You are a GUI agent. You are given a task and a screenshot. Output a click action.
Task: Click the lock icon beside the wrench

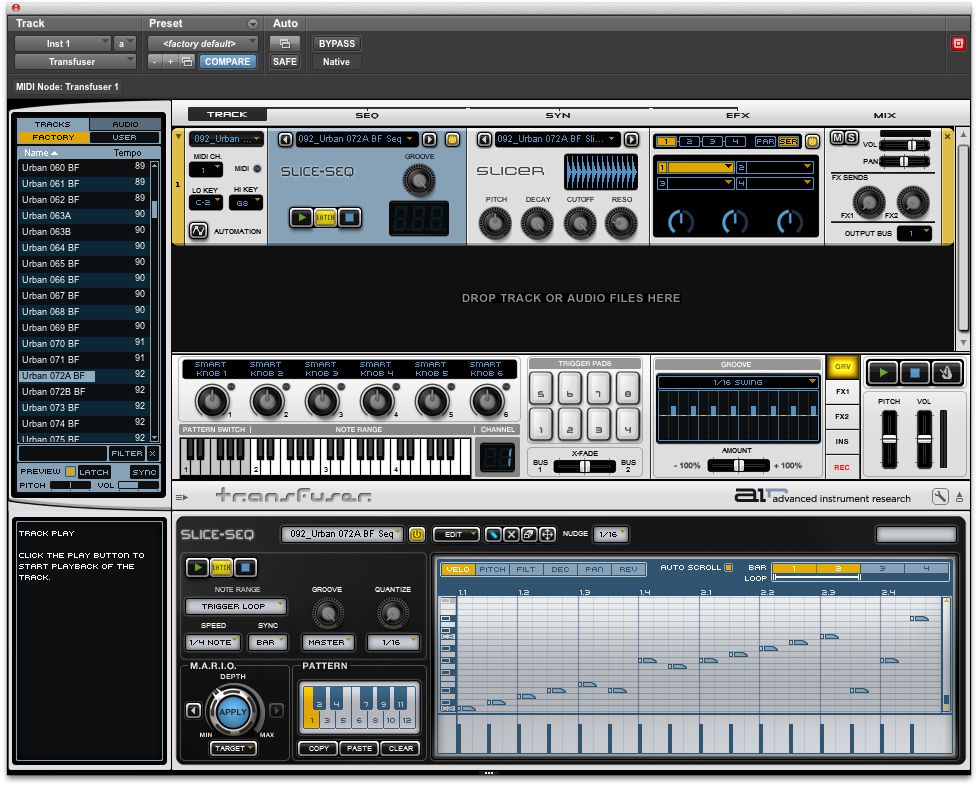point(959,497)
